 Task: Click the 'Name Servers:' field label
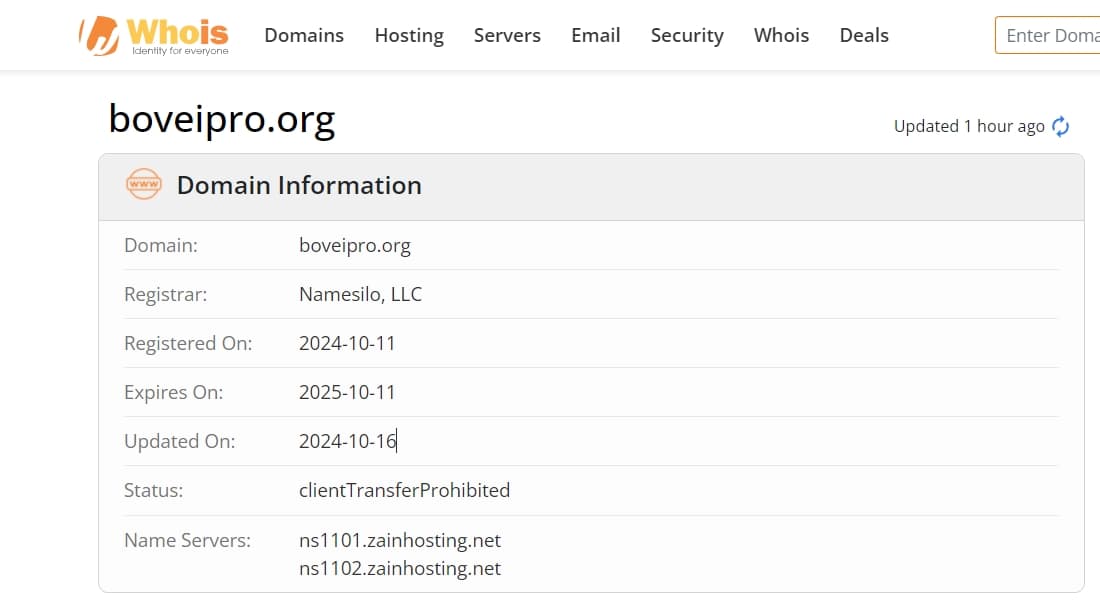(187, 540)
